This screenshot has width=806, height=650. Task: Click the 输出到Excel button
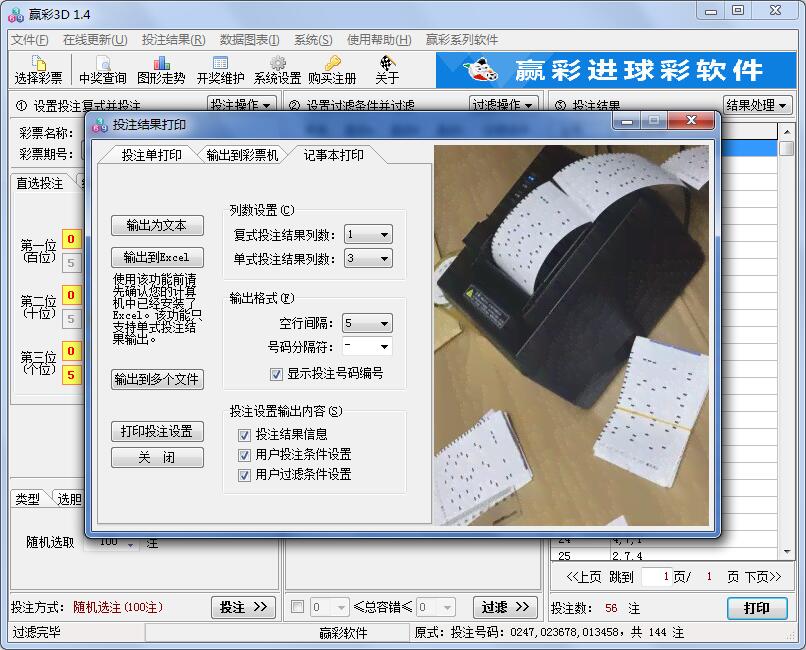click(157, 258)
